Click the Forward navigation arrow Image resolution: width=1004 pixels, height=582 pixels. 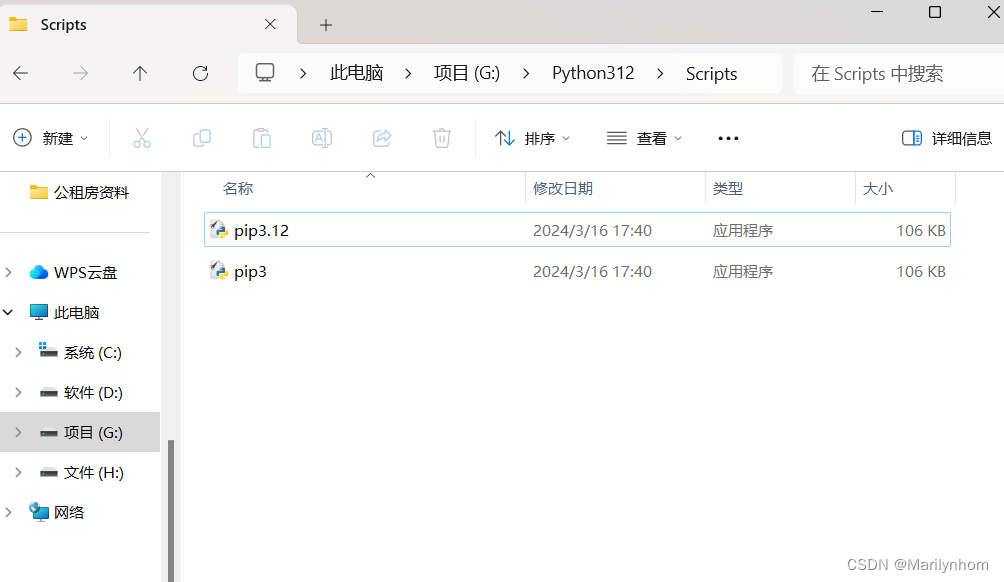pos(81,74)
